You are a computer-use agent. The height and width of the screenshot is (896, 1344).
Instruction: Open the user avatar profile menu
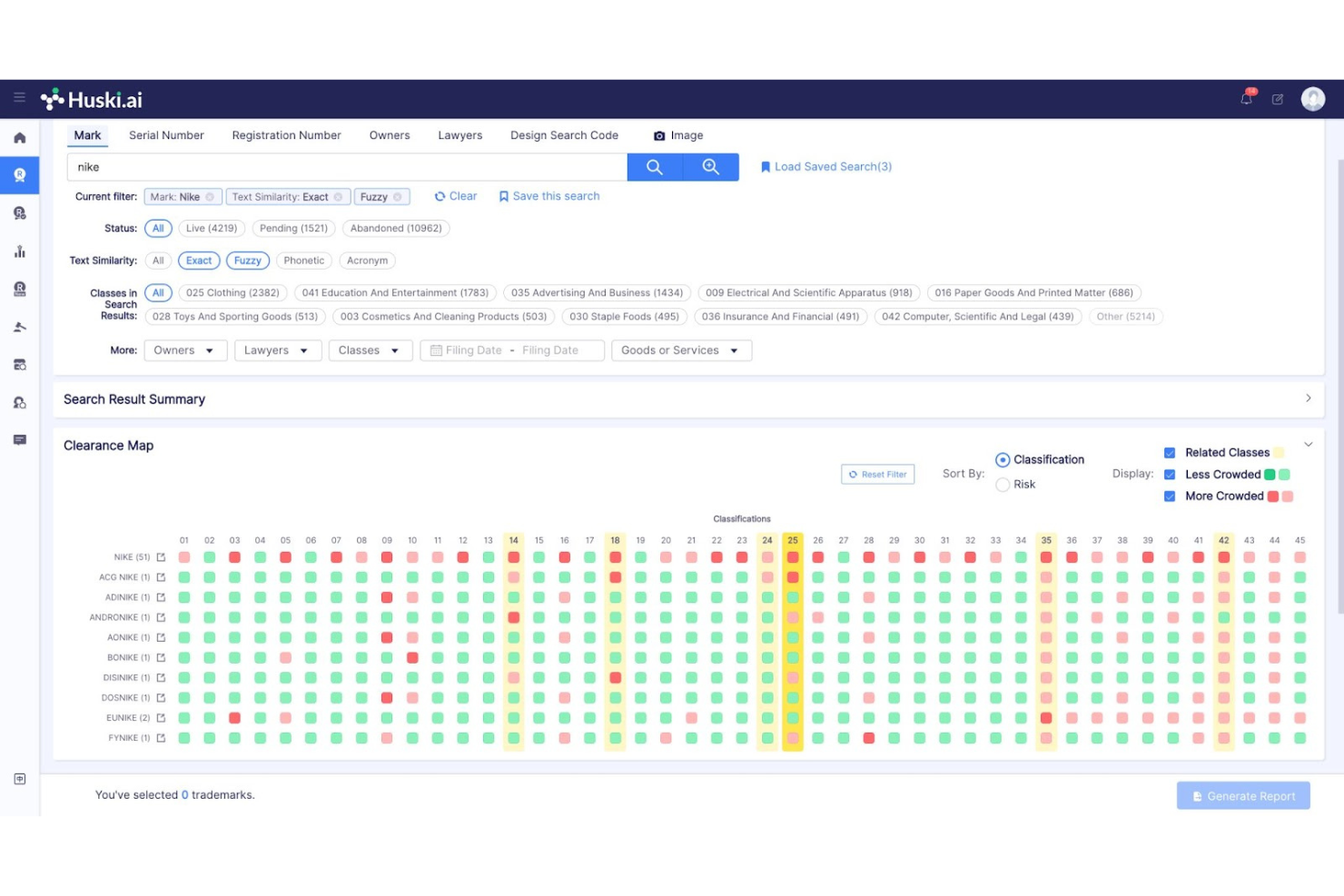tap(1313, 99)
